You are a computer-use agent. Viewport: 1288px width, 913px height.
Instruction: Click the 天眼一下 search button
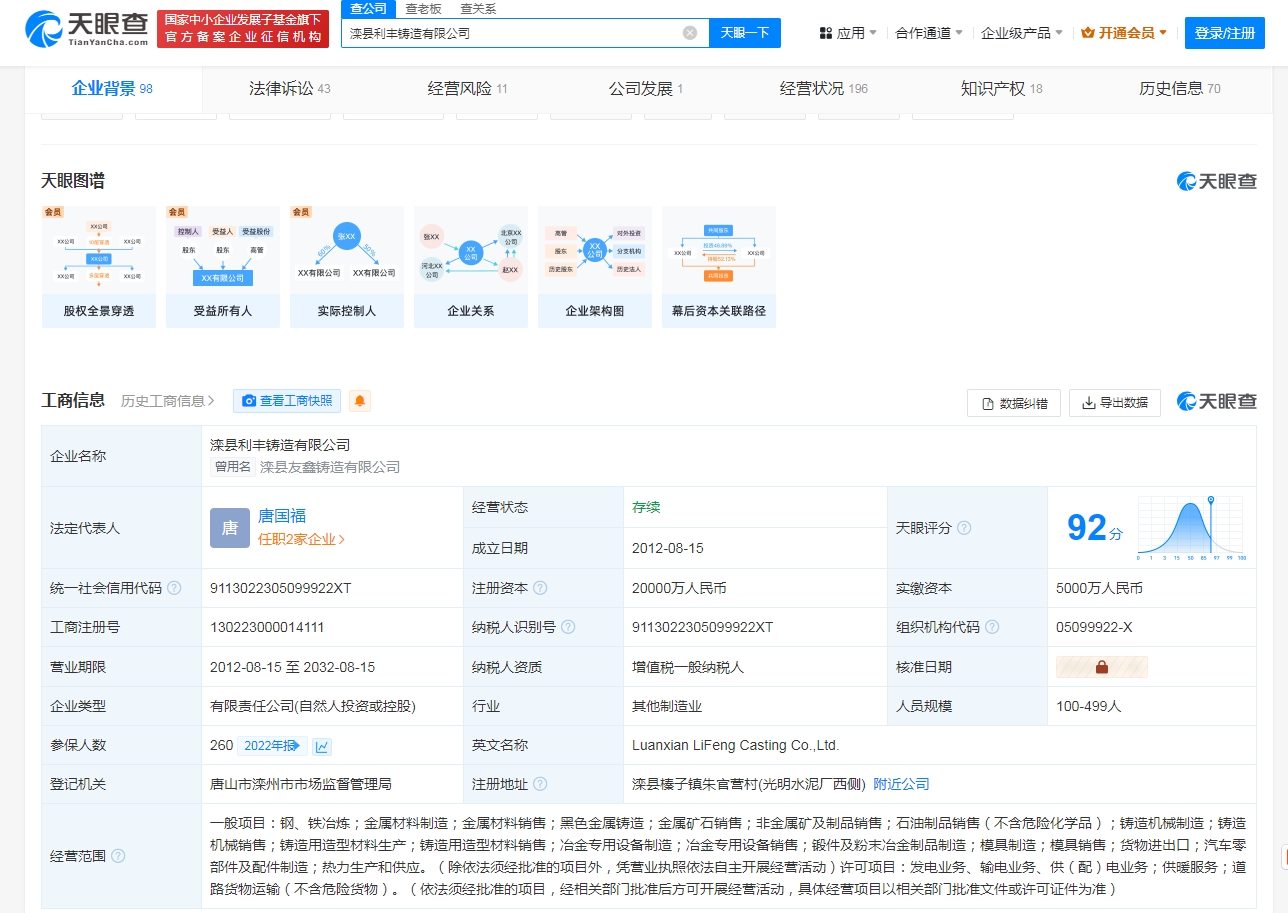coord(745,33)
